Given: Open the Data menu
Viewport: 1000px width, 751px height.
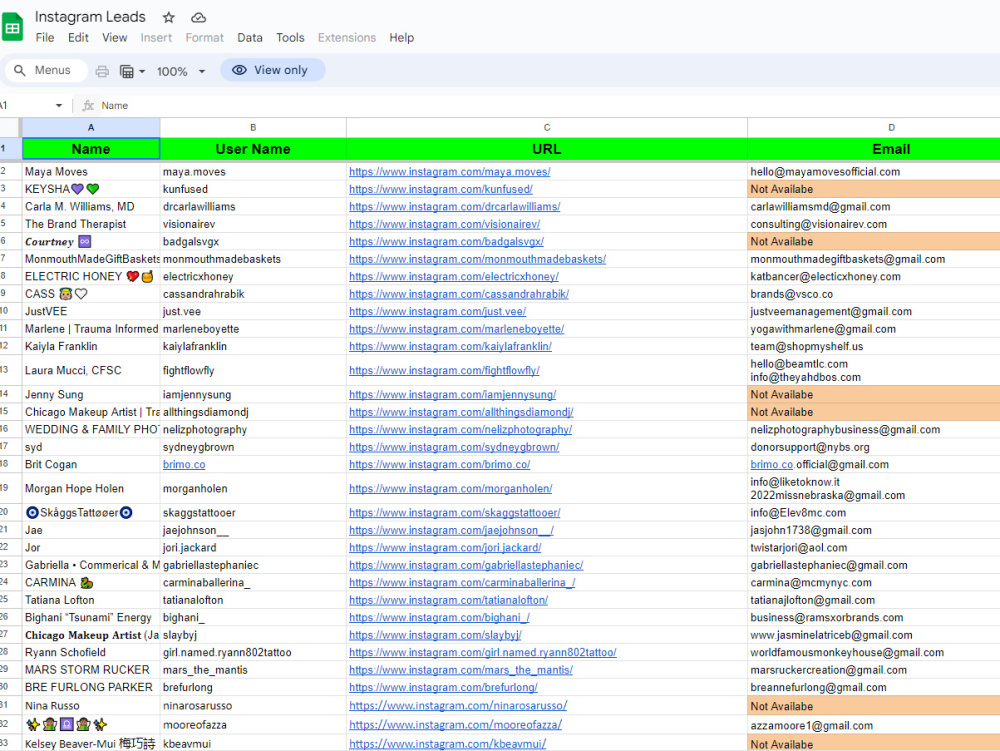Looking at the screenshot, I should tap(249, 38).
